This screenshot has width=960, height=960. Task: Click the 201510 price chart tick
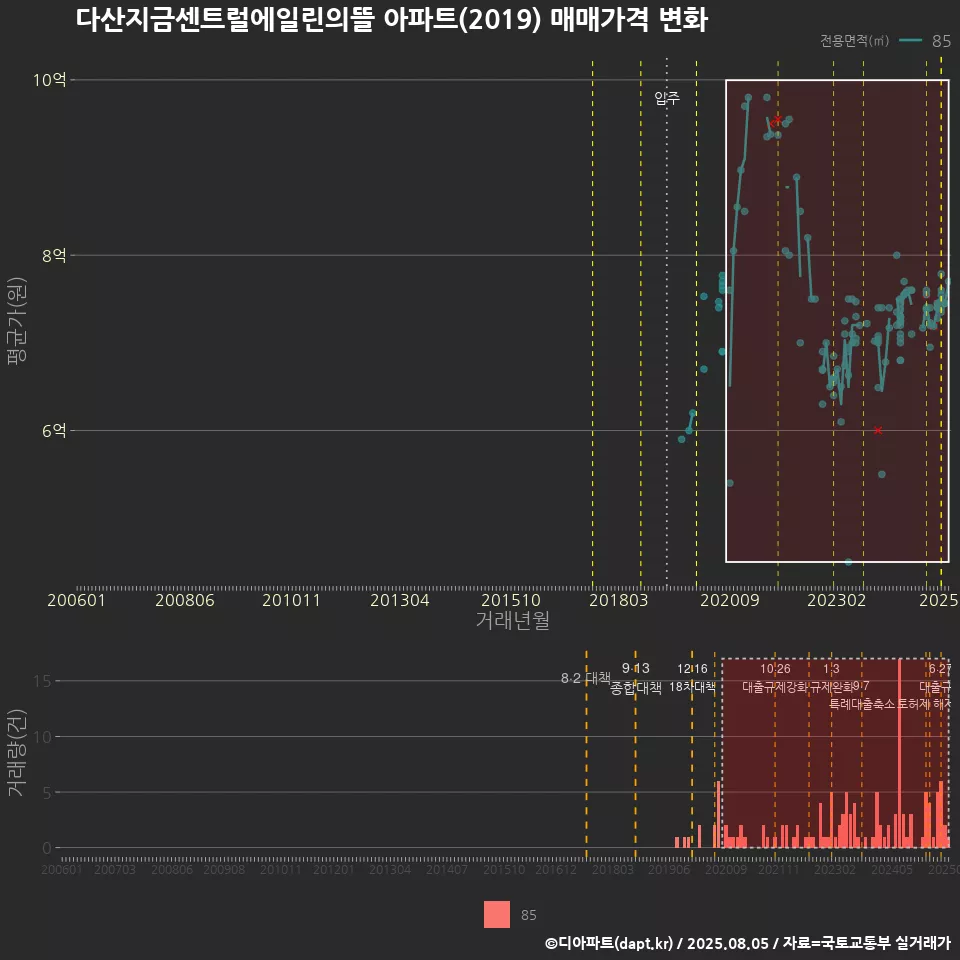pyautogui.click(x=511, y=600)
